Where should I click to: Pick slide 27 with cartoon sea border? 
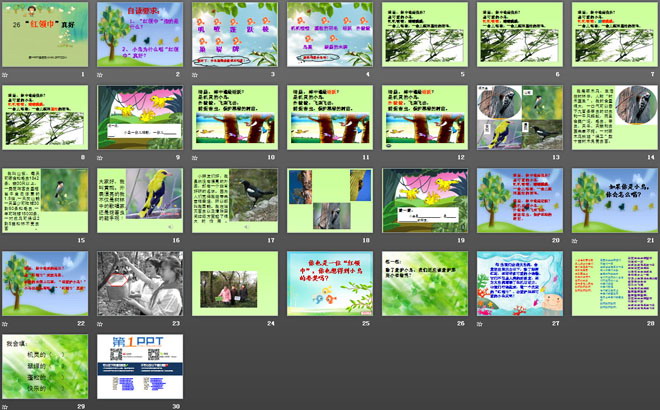click(519, 283)
